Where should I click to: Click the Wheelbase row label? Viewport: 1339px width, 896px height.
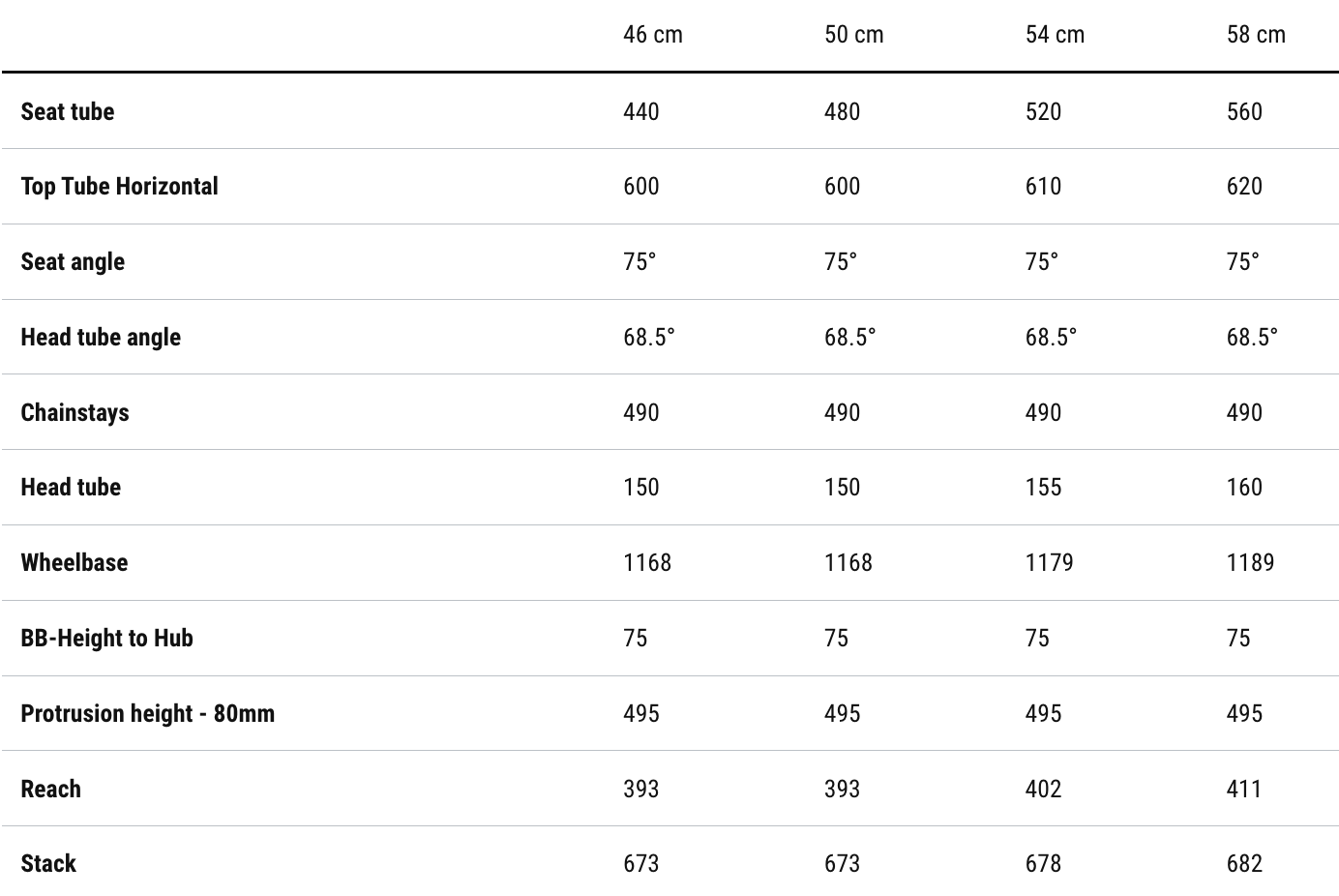pos(74,562)
